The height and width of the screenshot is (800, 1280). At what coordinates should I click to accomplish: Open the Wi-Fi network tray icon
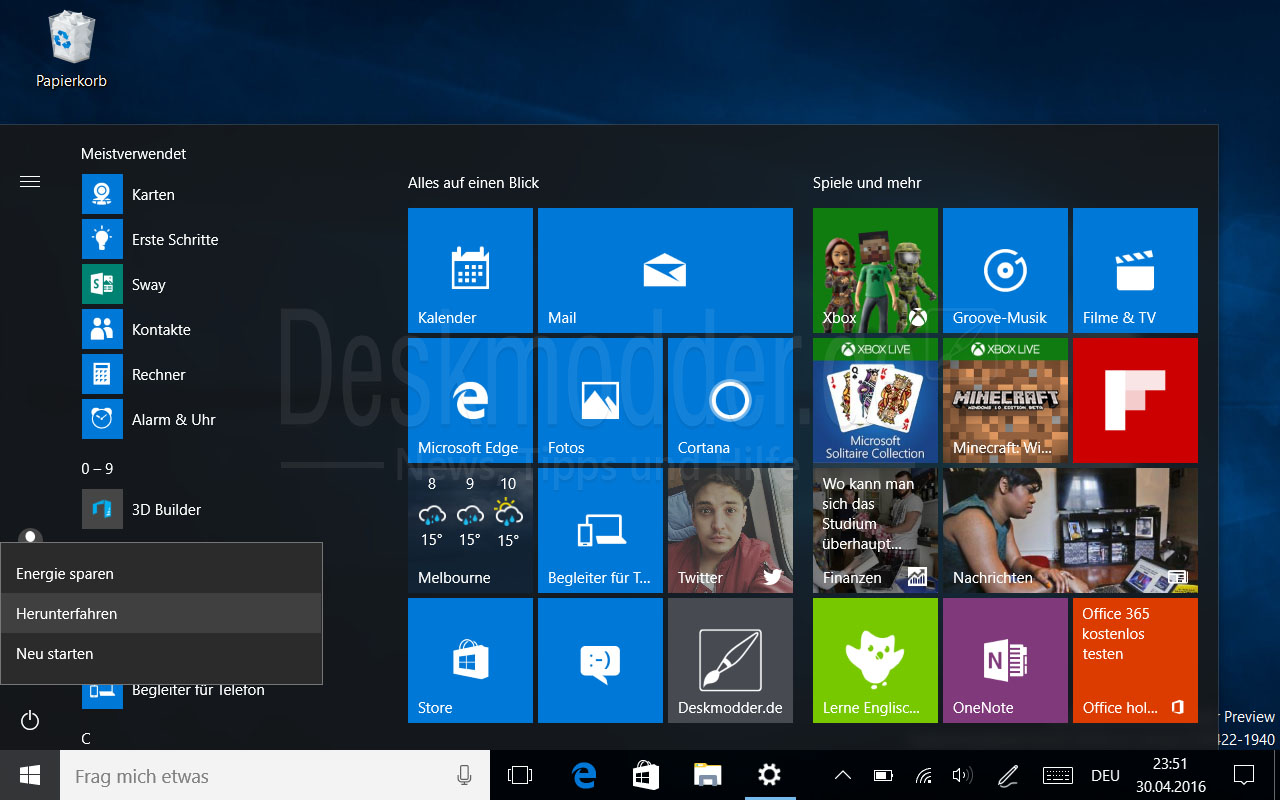[x=924, y=775]
